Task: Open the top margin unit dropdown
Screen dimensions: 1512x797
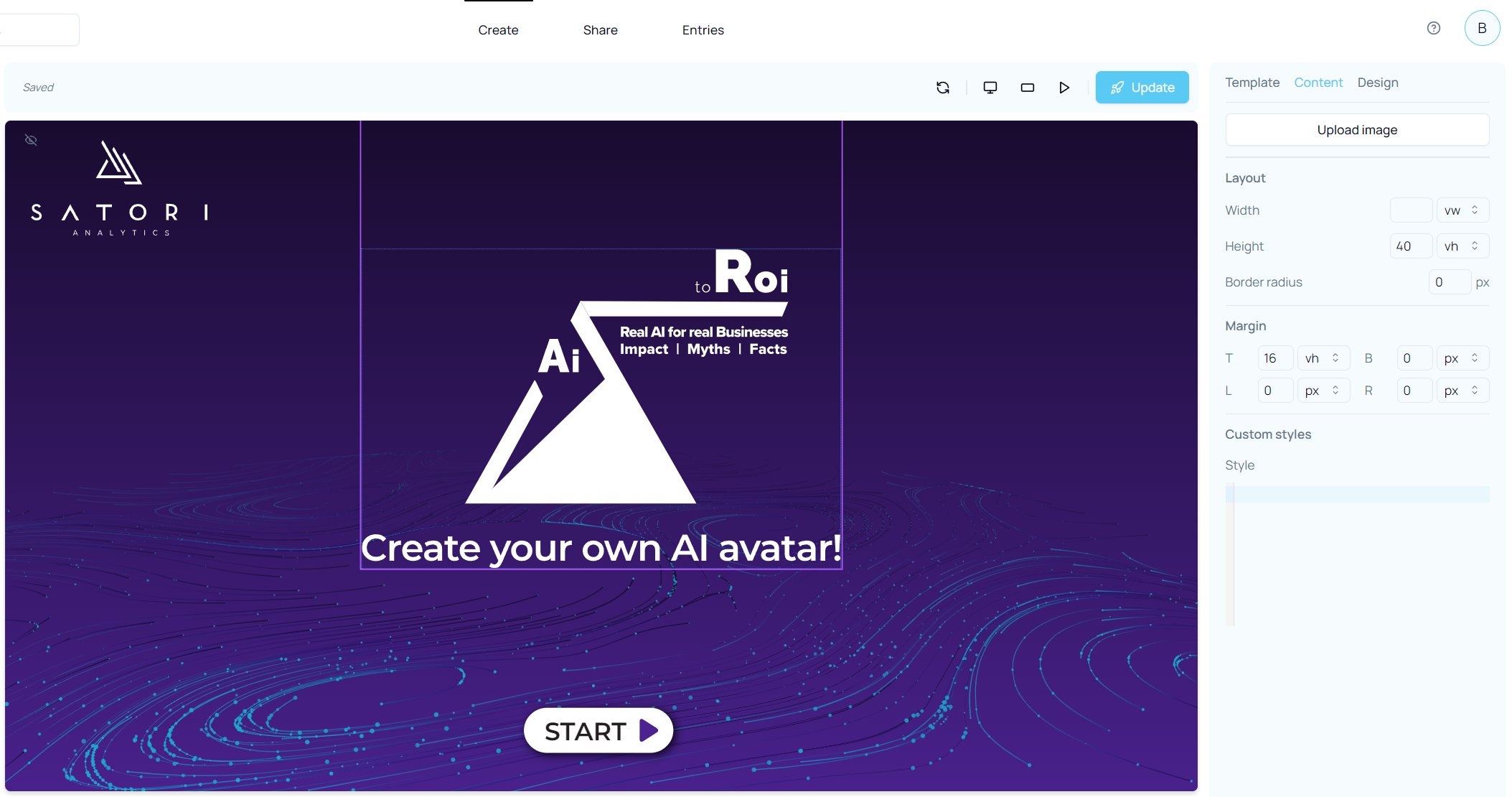Action: [1323, 358]
